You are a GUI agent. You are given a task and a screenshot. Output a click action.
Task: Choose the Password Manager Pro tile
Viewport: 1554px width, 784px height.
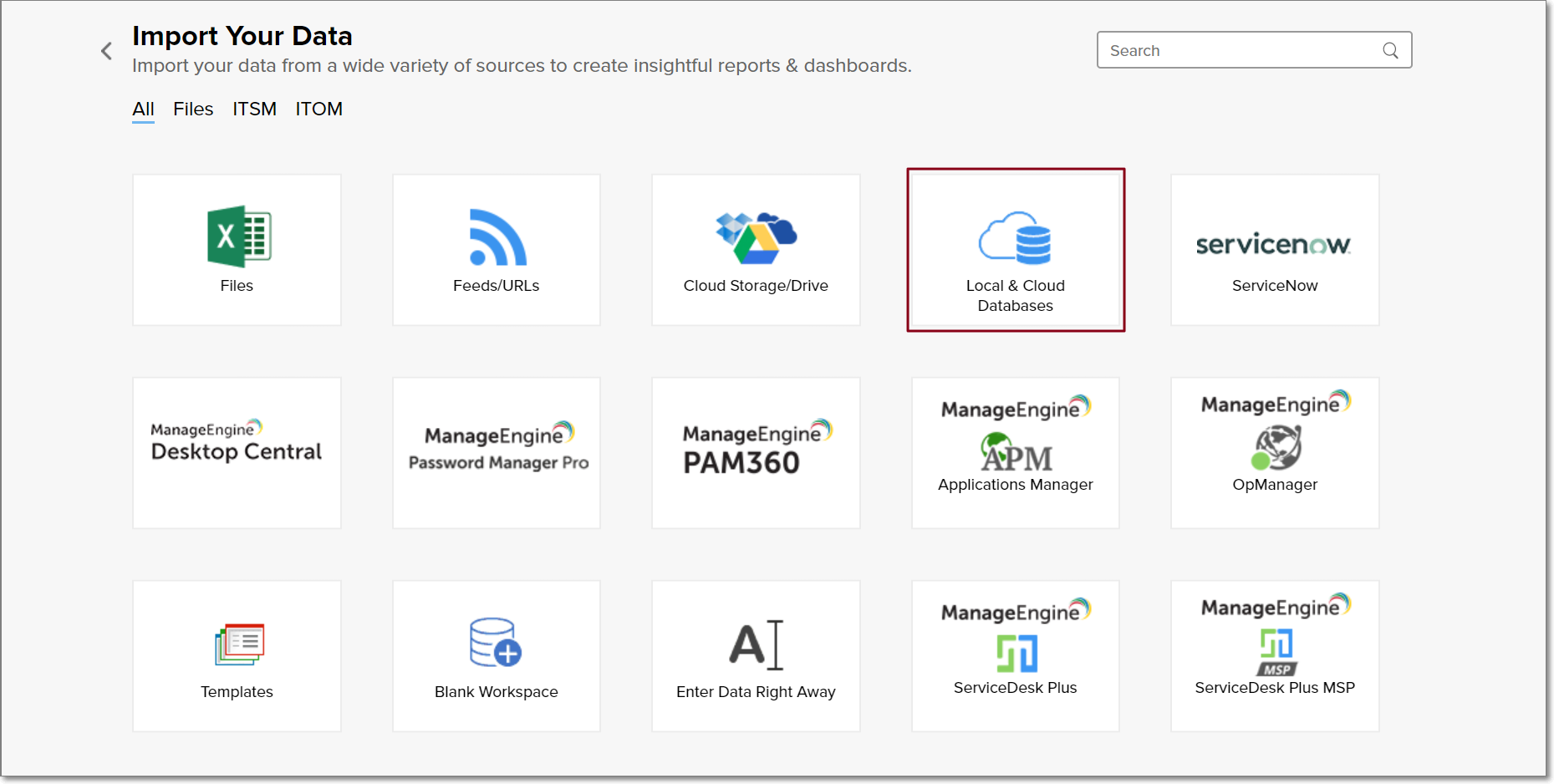[x=497, y=452]
